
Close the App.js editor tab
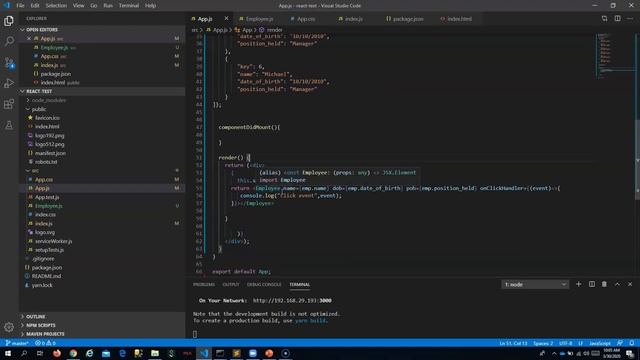pos(227,18)
